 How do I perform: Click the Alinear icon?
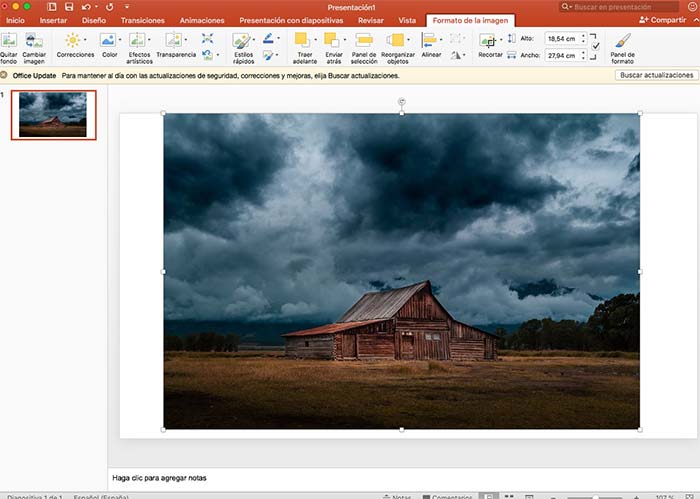click(x=429, y=40)
